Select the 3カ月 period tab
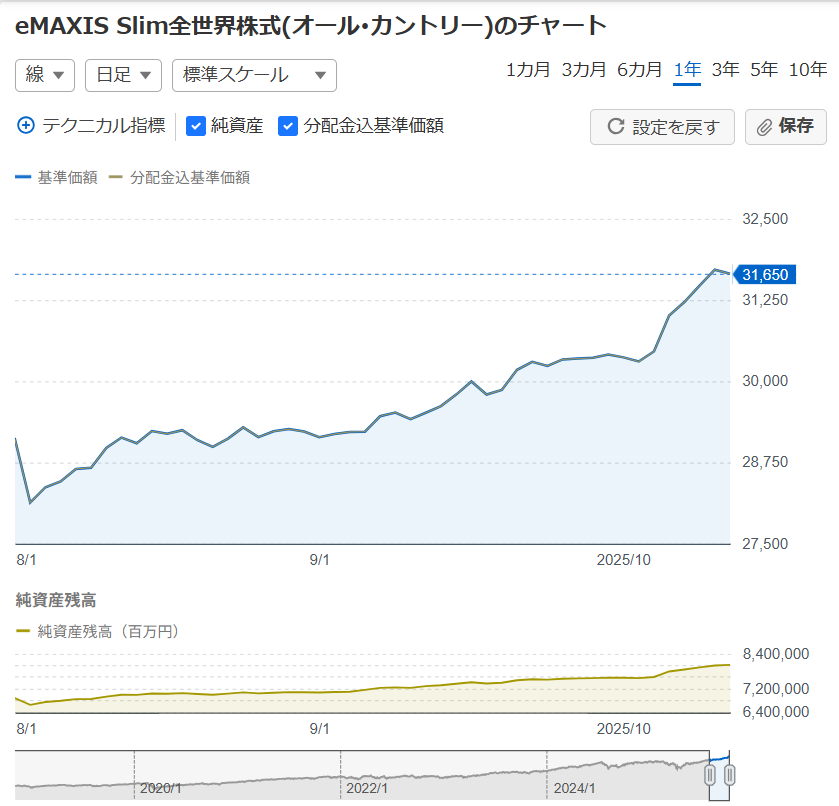 coord(584,70)
